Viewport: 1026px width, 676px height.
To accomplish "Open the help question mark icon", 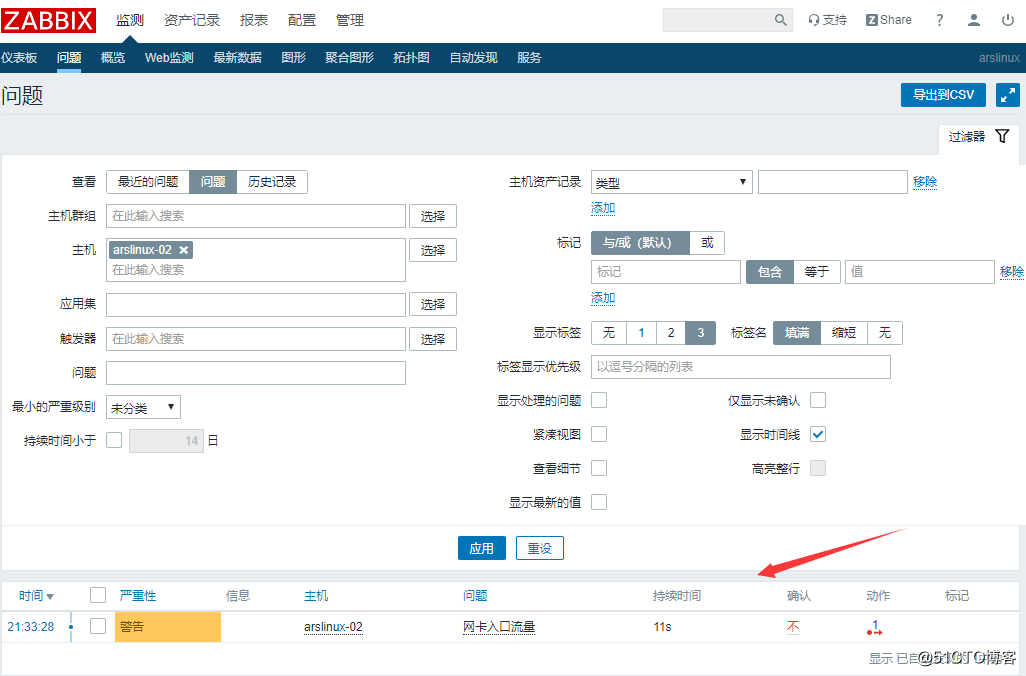I will [940, 20].
